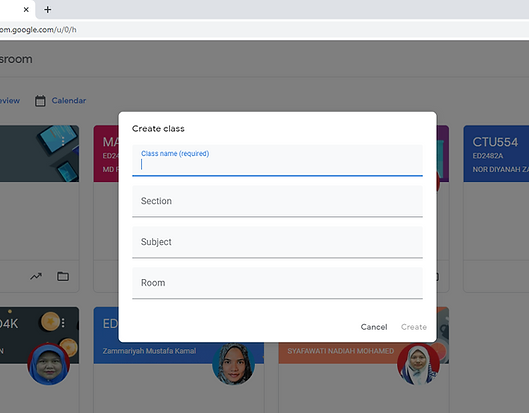Click the ED2482A section text
529x413 pixels.
click(x=488, y=156)
